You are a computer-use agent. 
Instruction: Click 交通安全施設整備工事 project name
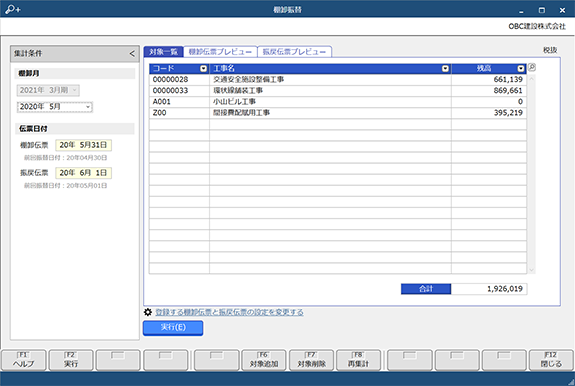pos(249,80)
